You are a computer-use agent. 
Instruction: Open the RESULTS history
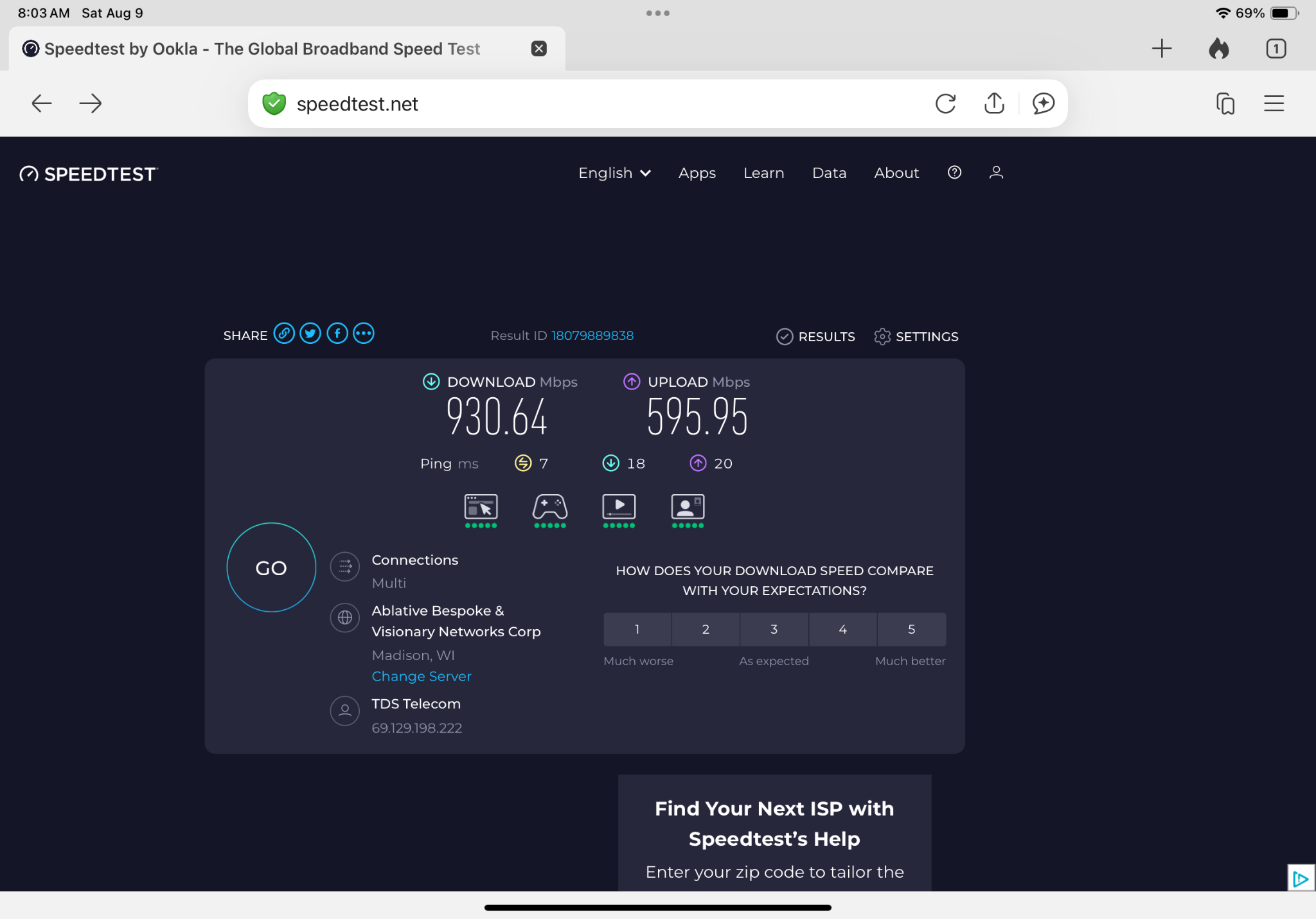[815, 337]
